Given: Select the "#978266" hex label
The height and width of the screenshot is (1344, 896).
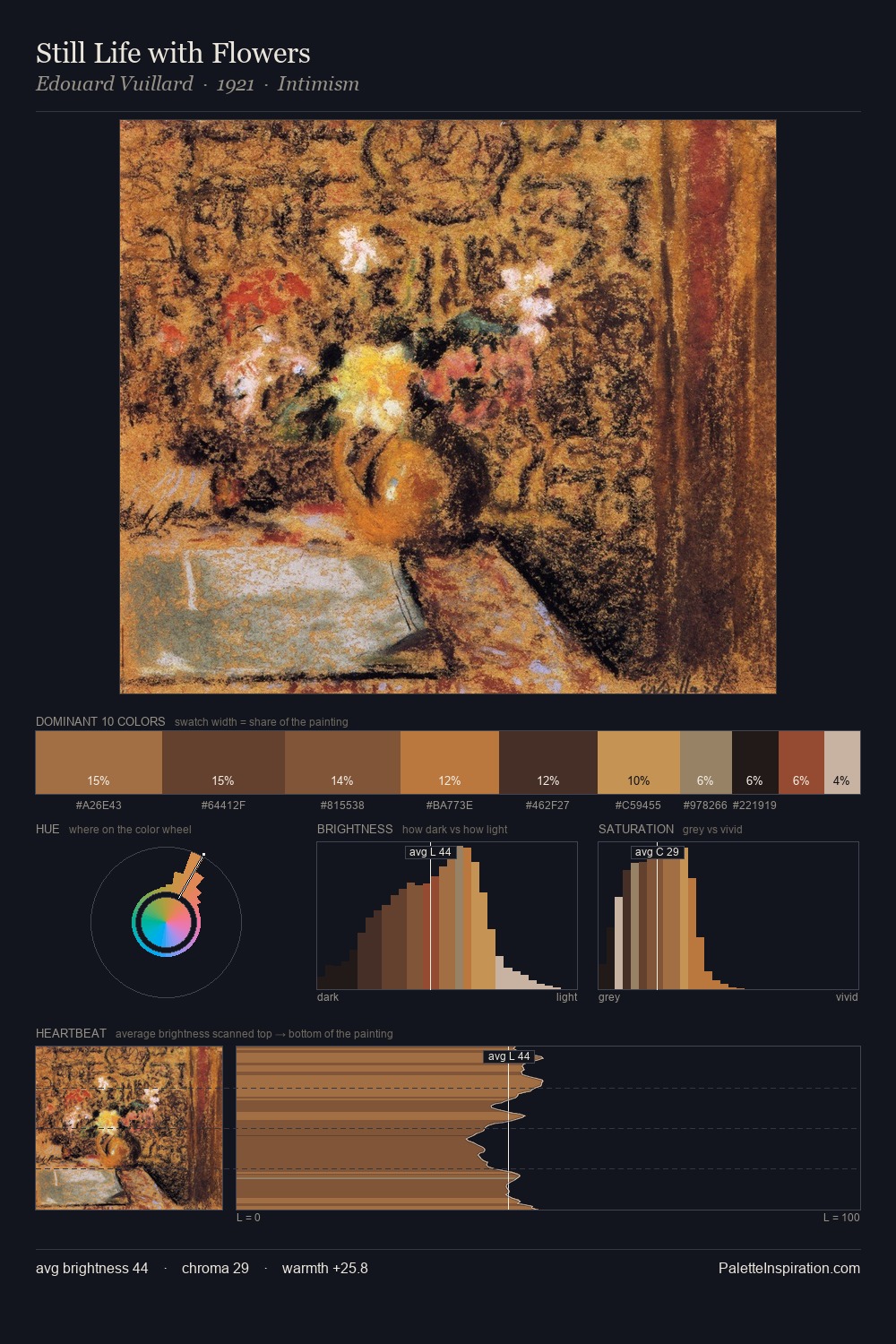Looking at the screenshot, I should pyautogui.click(x=705, y=806).
